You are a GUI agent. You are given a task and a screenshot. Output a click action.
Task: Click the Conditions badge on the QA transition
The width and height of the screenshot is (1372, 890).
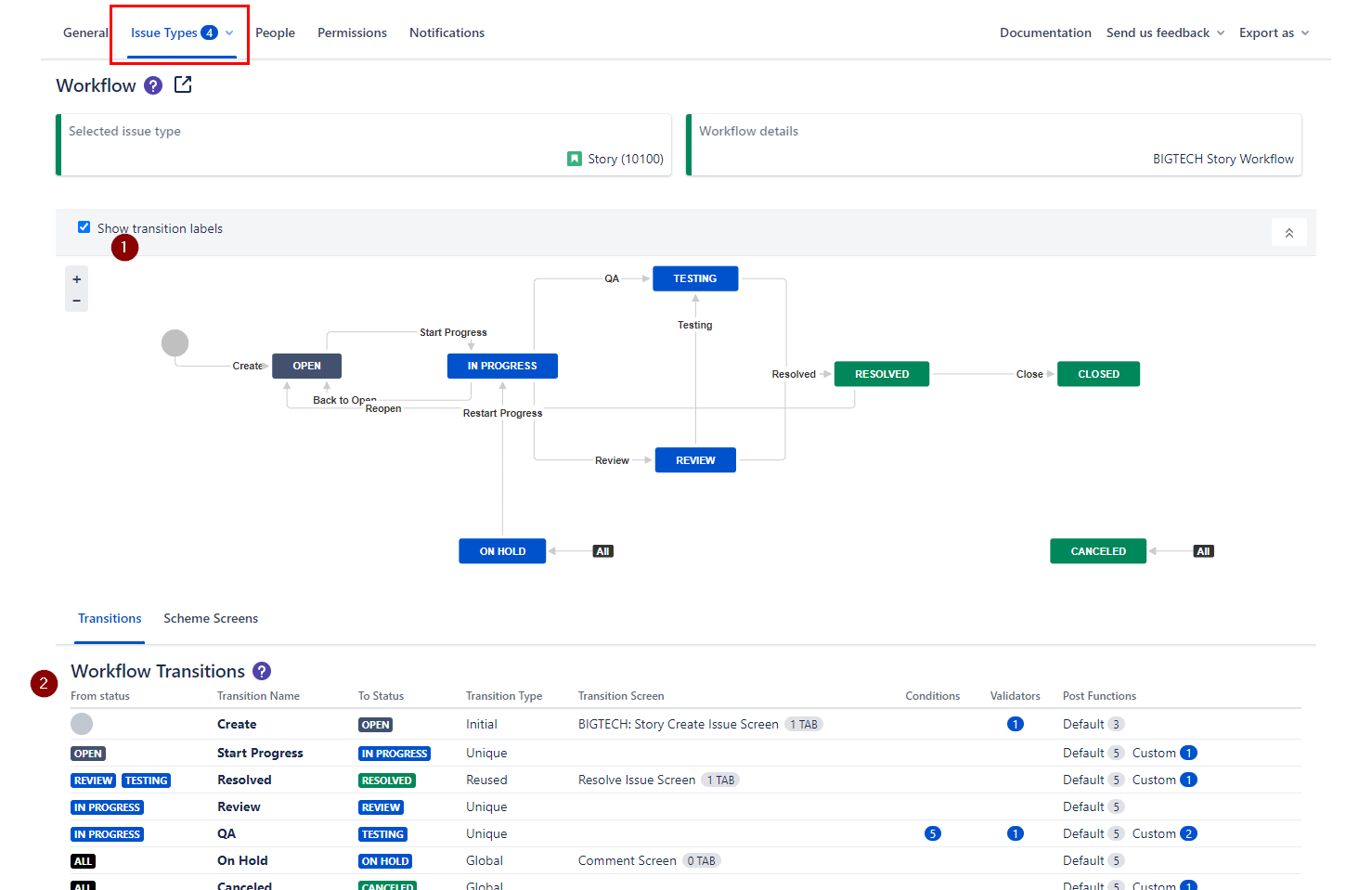(933, 833)
